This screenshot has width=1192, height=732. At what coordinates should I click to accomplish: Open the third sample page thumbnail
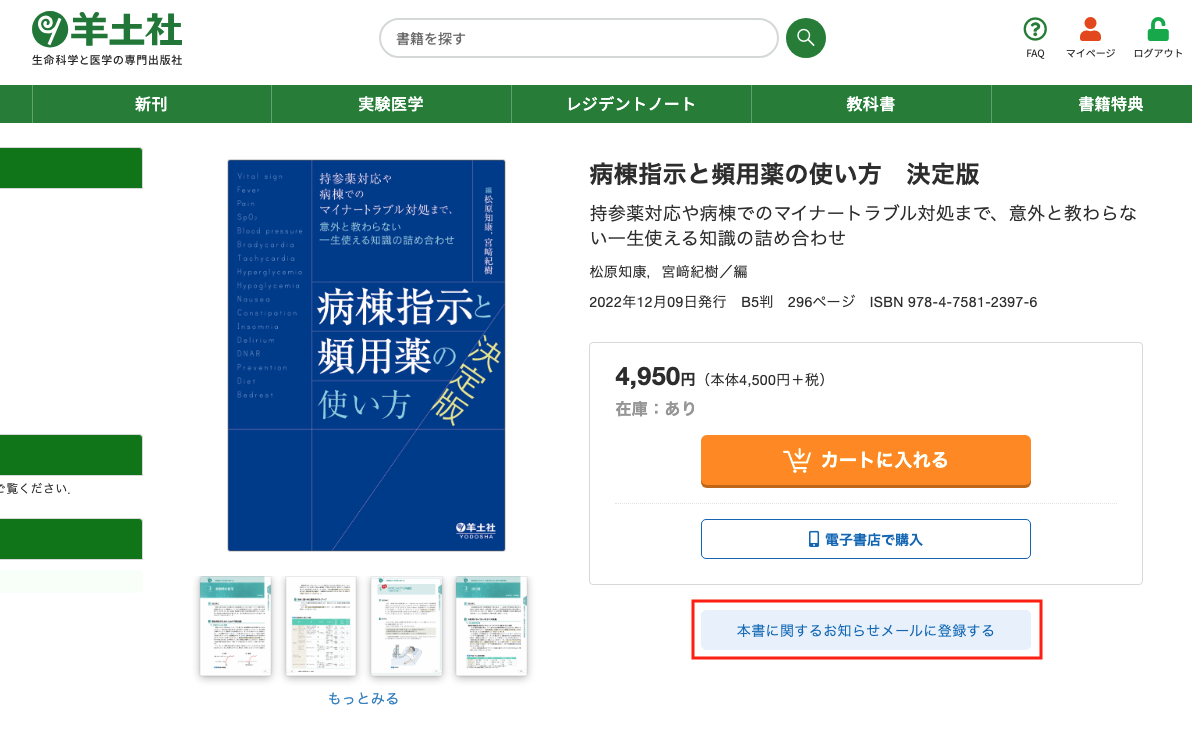(x=406, y=626)
